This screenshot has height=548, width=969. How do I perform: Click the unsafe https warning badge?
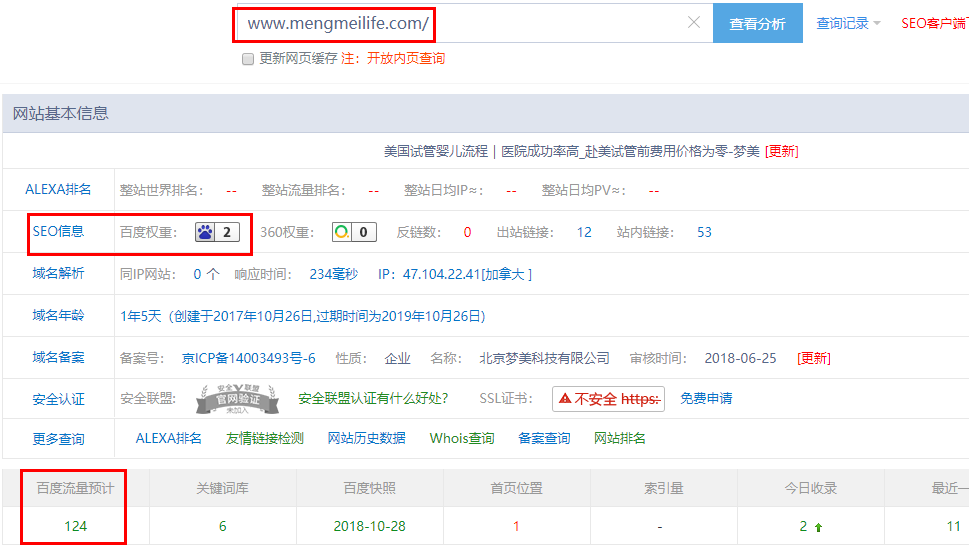608,399
